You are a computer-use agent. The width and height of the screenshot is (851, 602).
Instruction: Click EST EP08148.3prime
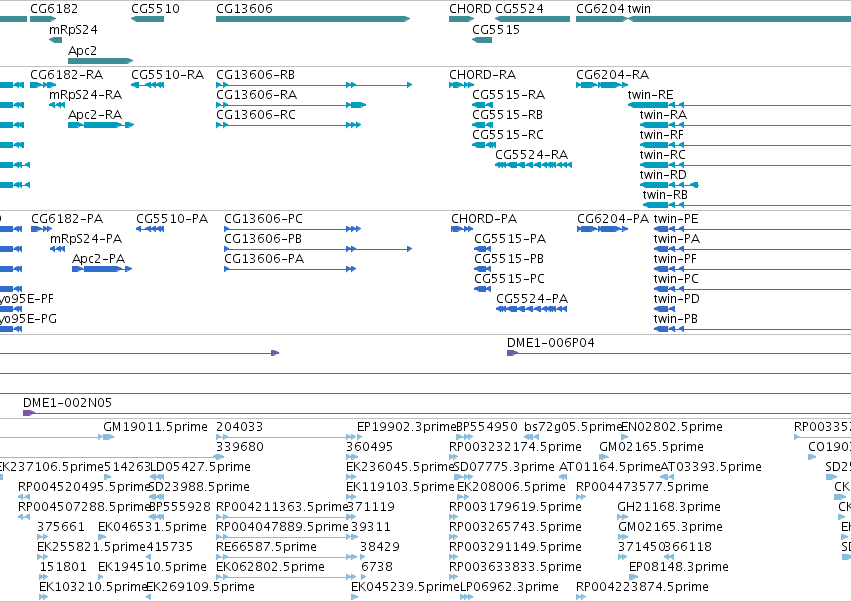[678, 567]
